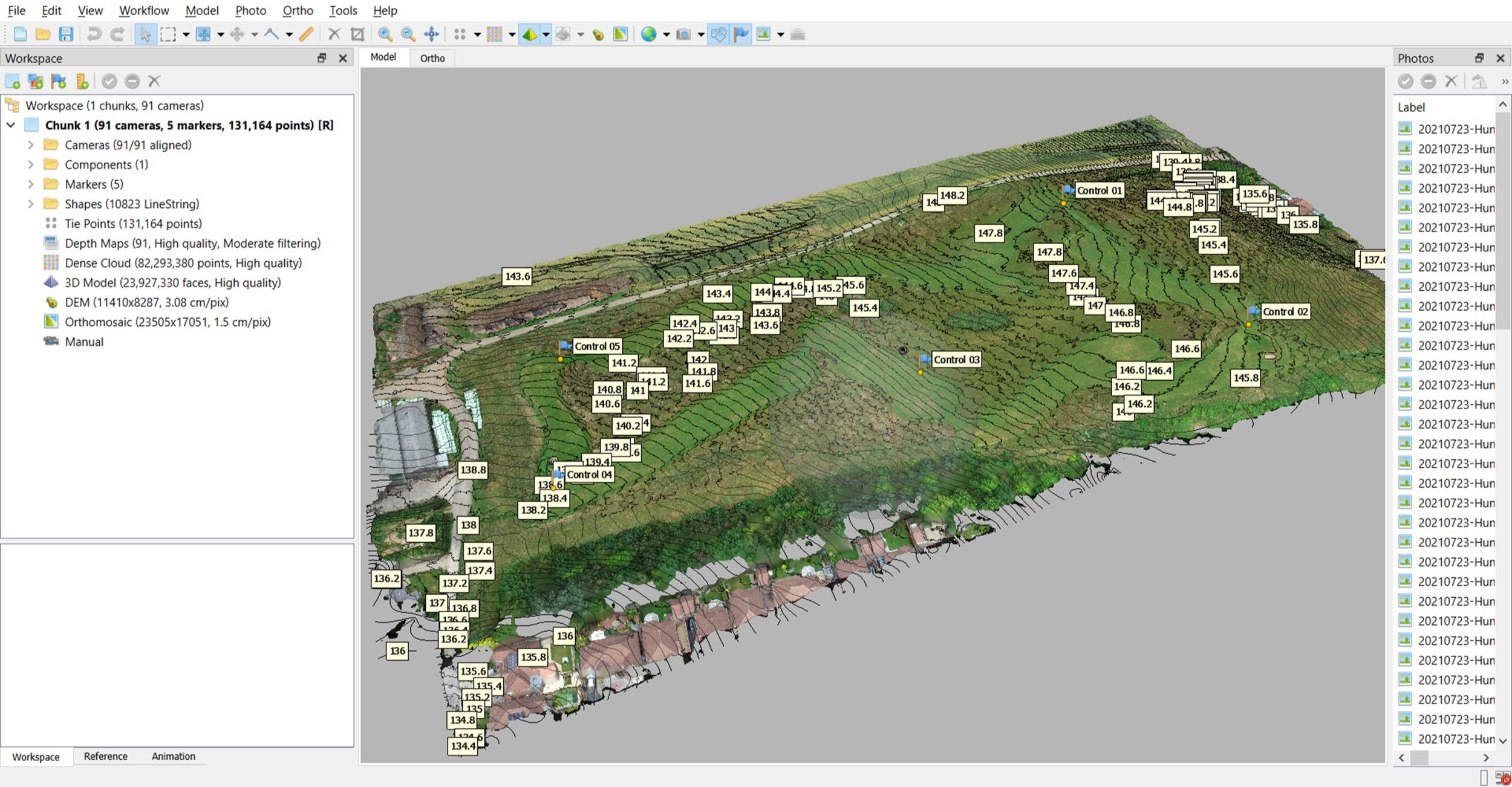Toggle Show Images thumbnails
The image size is (1512, 787).
(763, 34)
